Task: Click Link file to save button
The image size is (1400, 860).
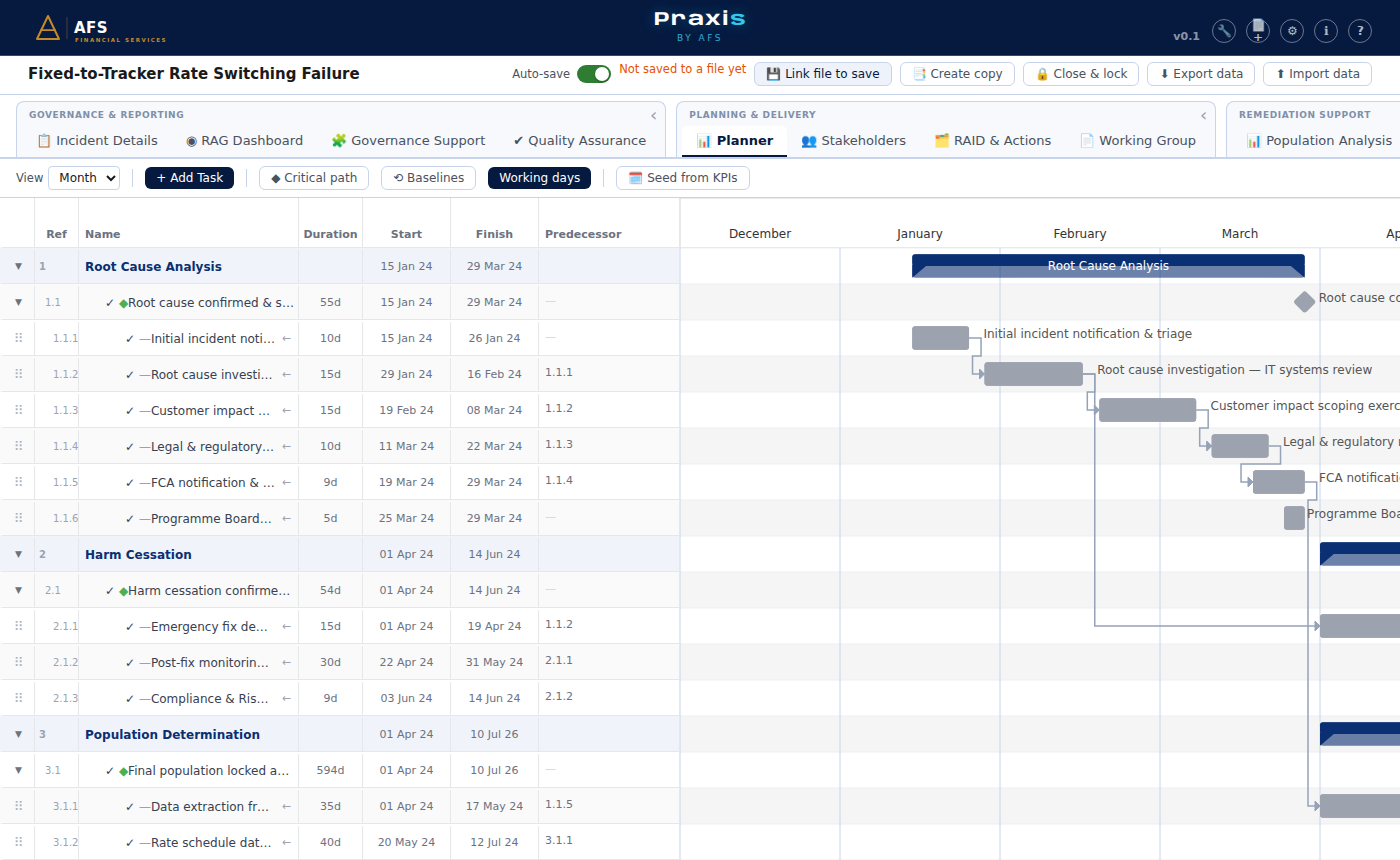Action: (823, 74)
